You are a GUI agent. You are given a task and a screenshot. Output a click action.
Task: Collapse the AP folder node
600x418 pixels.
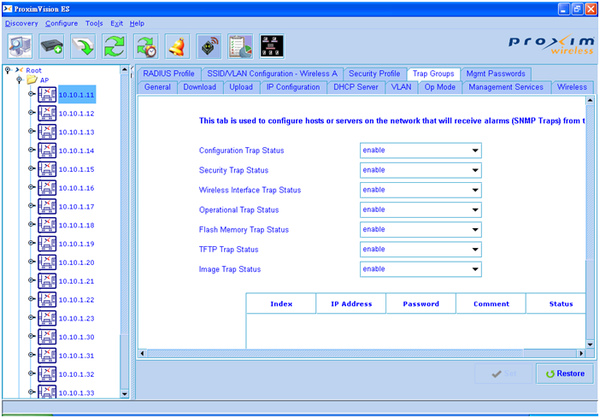[x=20, y=79]
